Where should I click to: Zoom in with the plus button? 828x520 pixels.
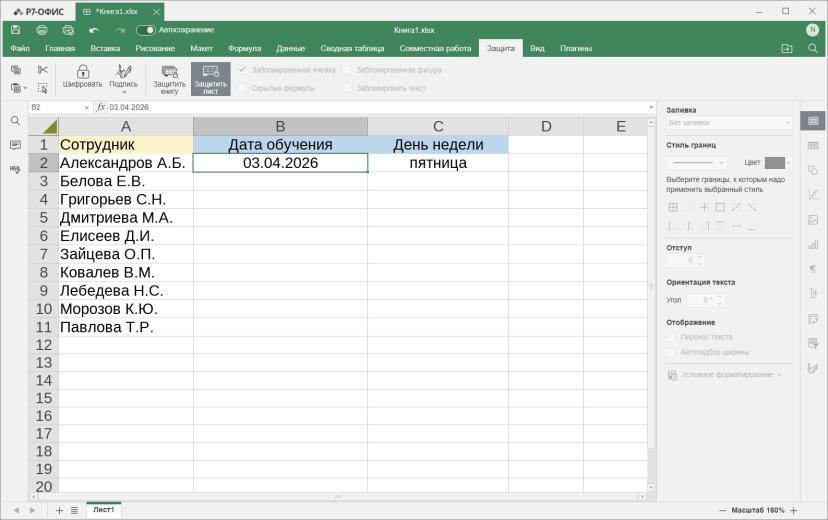[793, 510]
